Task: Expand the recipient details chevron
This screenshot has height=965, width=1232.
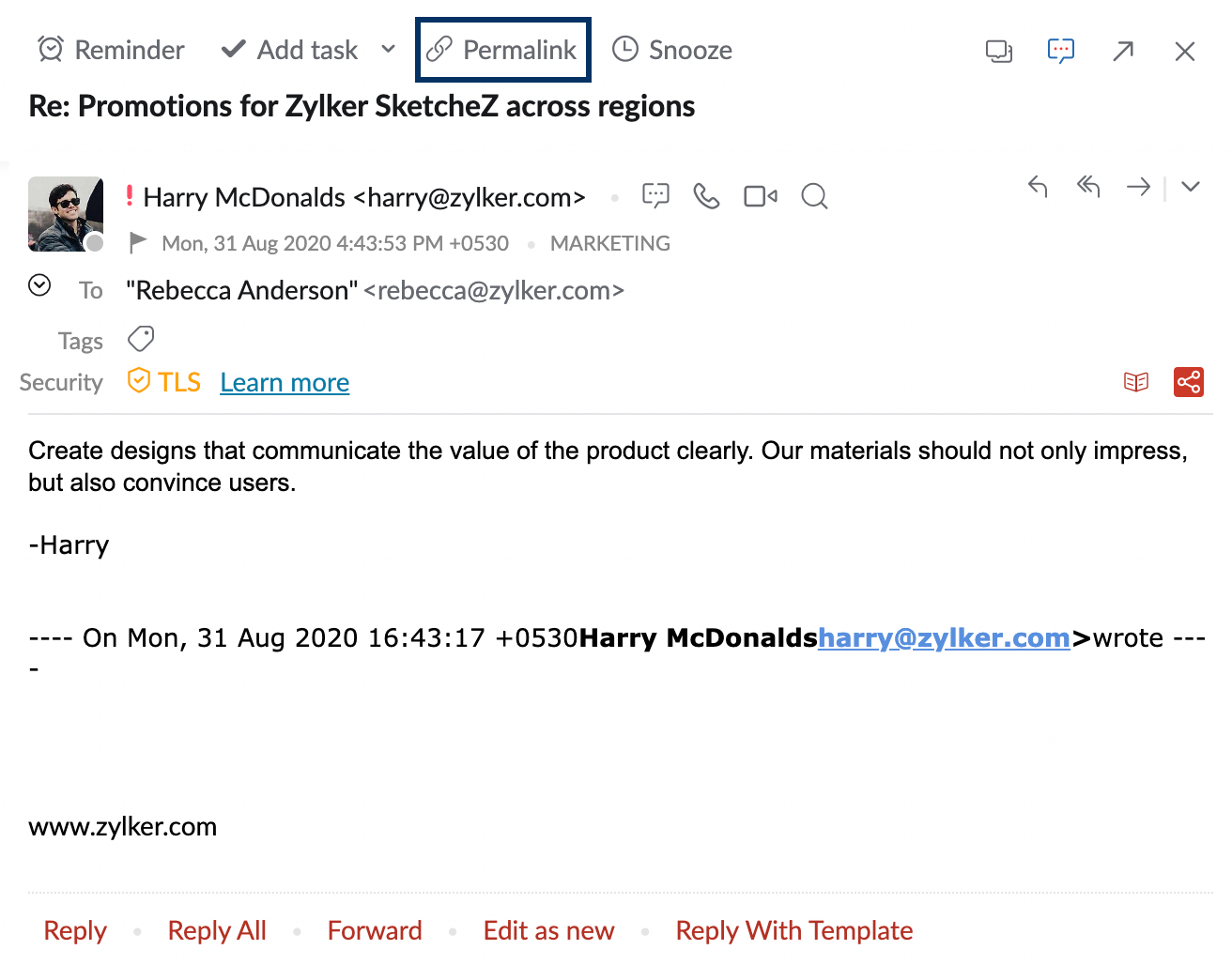Action: [39, 285]
